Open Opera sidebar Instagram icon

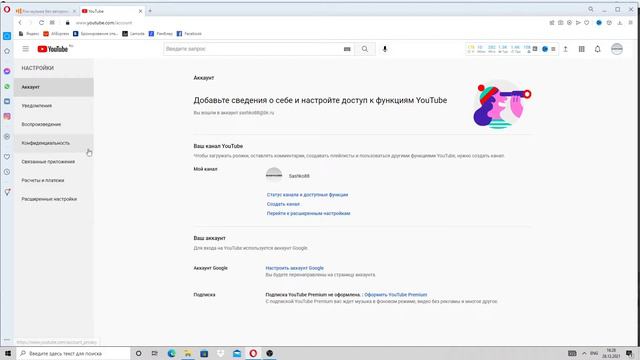[x=7, y=116]
